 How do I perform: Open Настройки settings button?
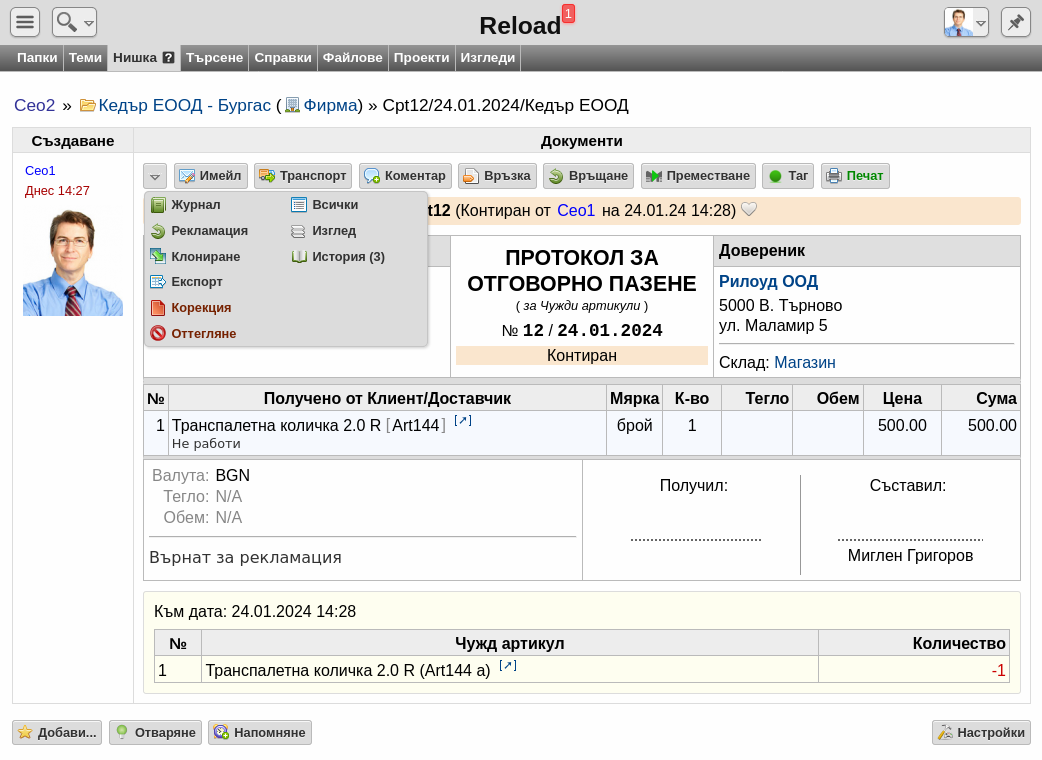[x=981, y=733]
